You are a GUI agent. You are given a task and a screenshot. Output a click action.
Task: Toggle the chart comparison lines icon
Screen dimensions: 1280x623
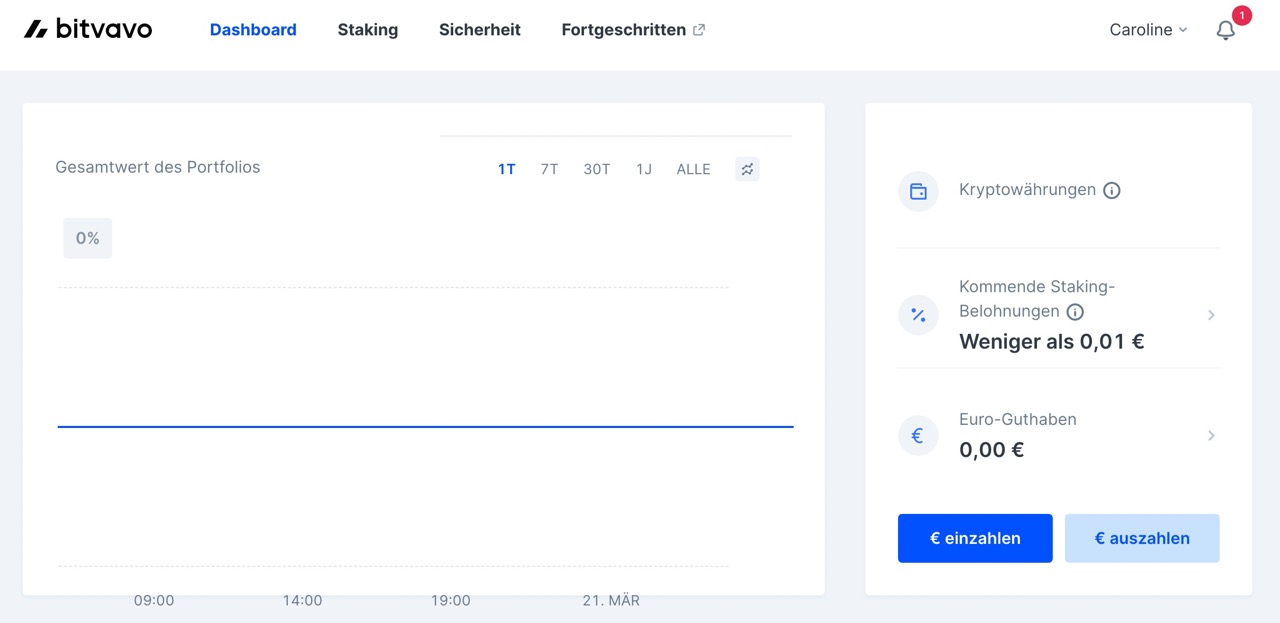tap(746, 169)
